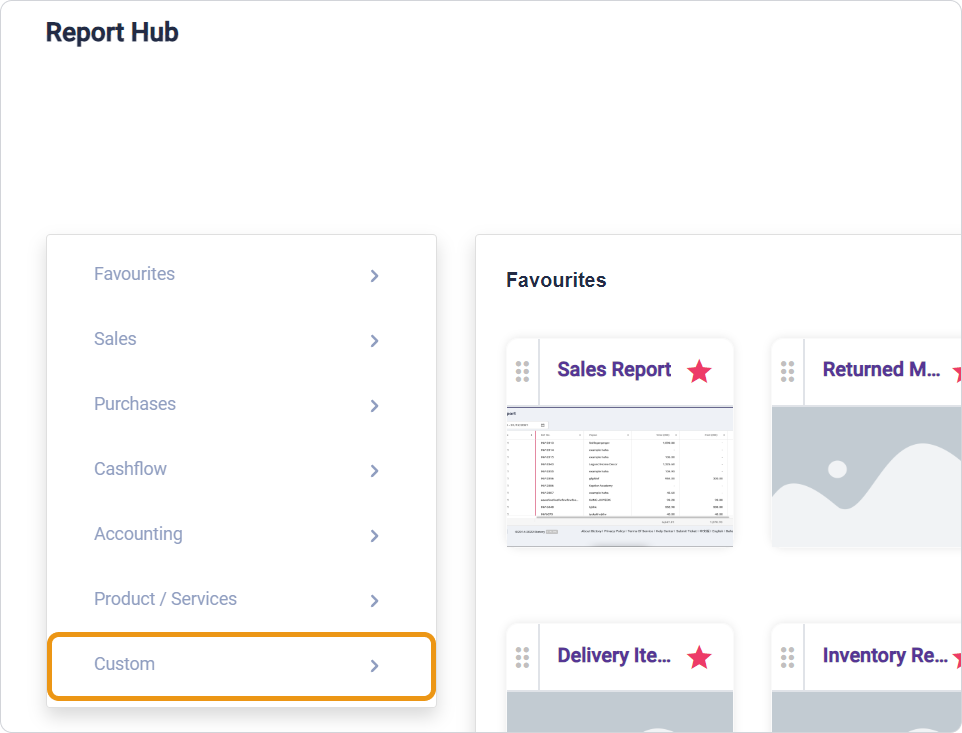Open the Sales Report preview thumbnail
This screenshot has height=733, width=962.
(x=620, y=476)
